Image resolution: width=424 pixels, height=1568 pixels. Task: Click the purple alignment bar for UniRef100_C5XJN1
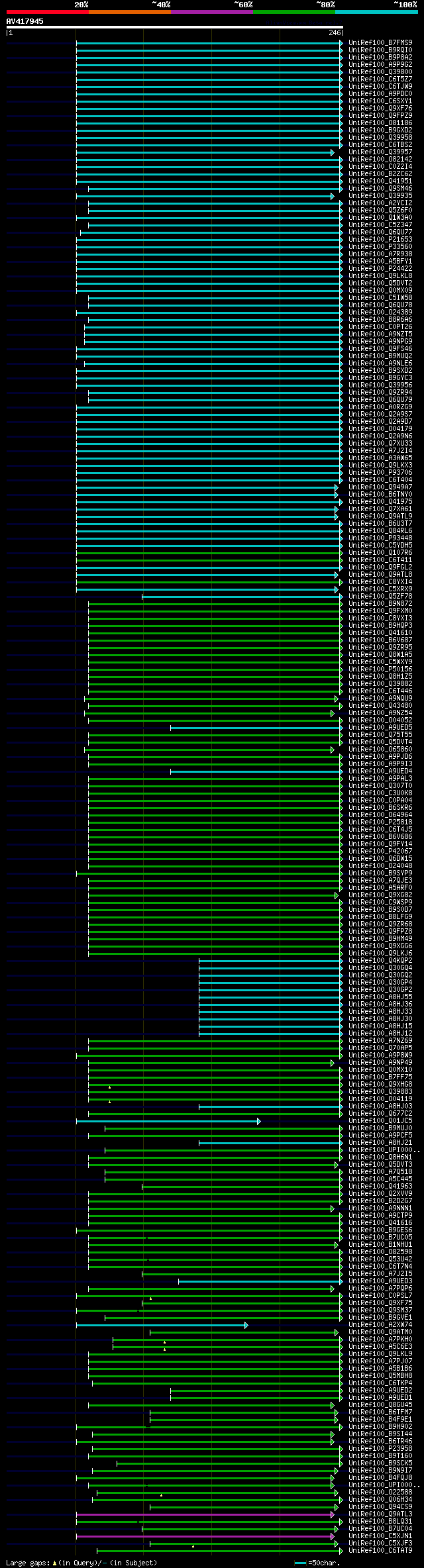pos(205,1536)
